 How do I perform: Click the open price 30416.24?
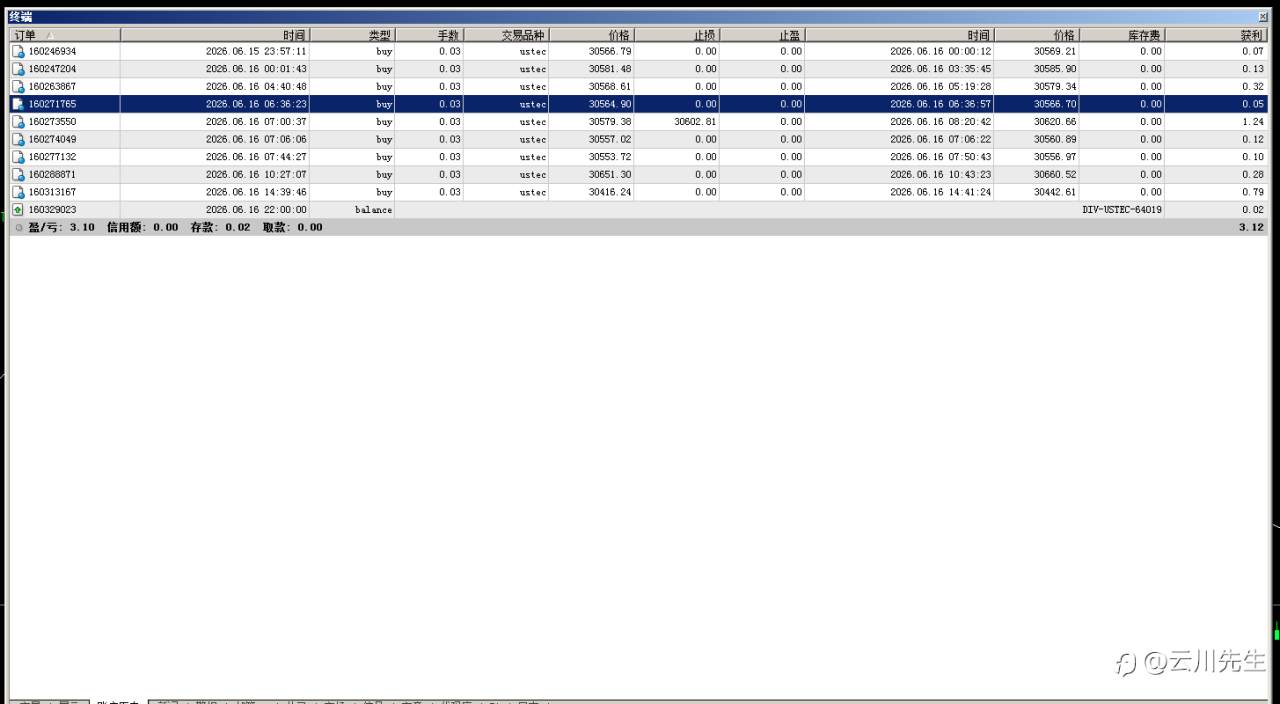point(610,192)
